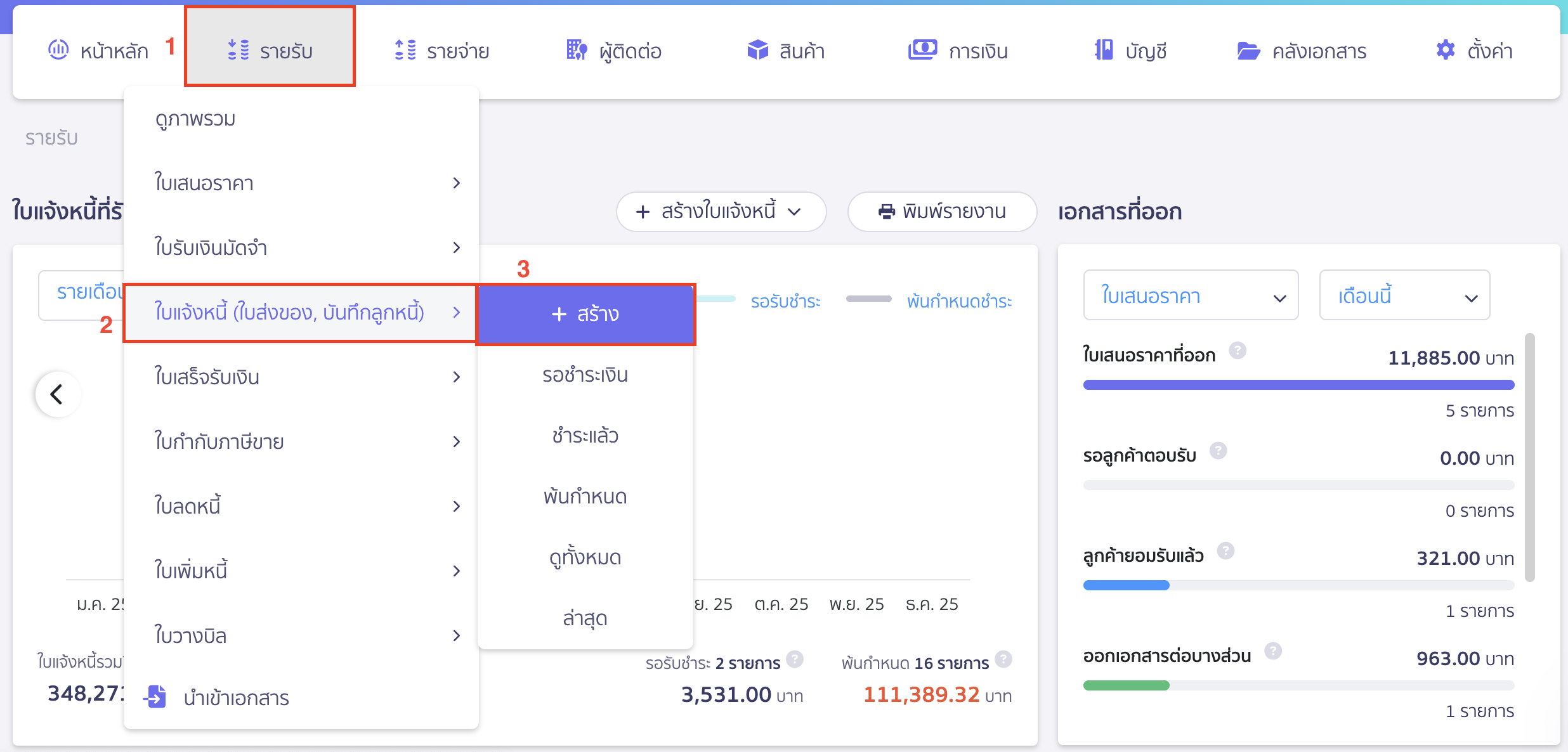Toggle the รอรับชำระ chart legend

(x=785, y=301)
